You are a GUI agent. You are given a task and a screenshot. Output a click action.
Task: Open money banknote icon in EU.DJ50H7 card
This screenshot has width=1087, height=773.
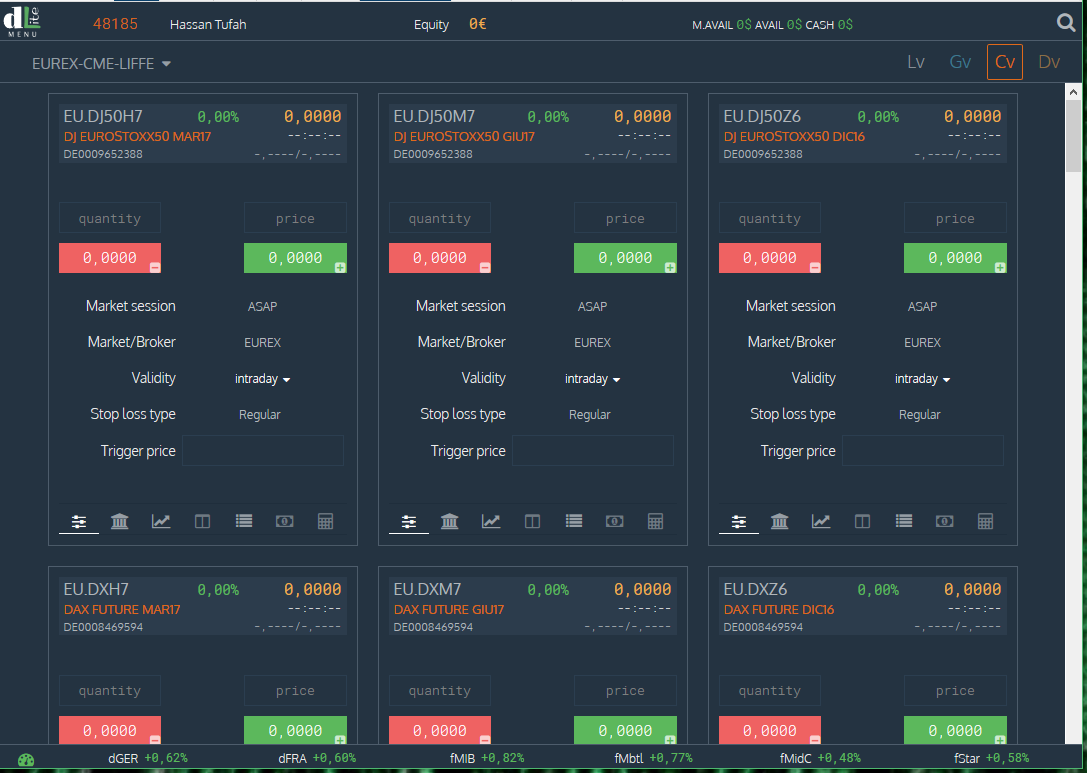coord(284,521)
